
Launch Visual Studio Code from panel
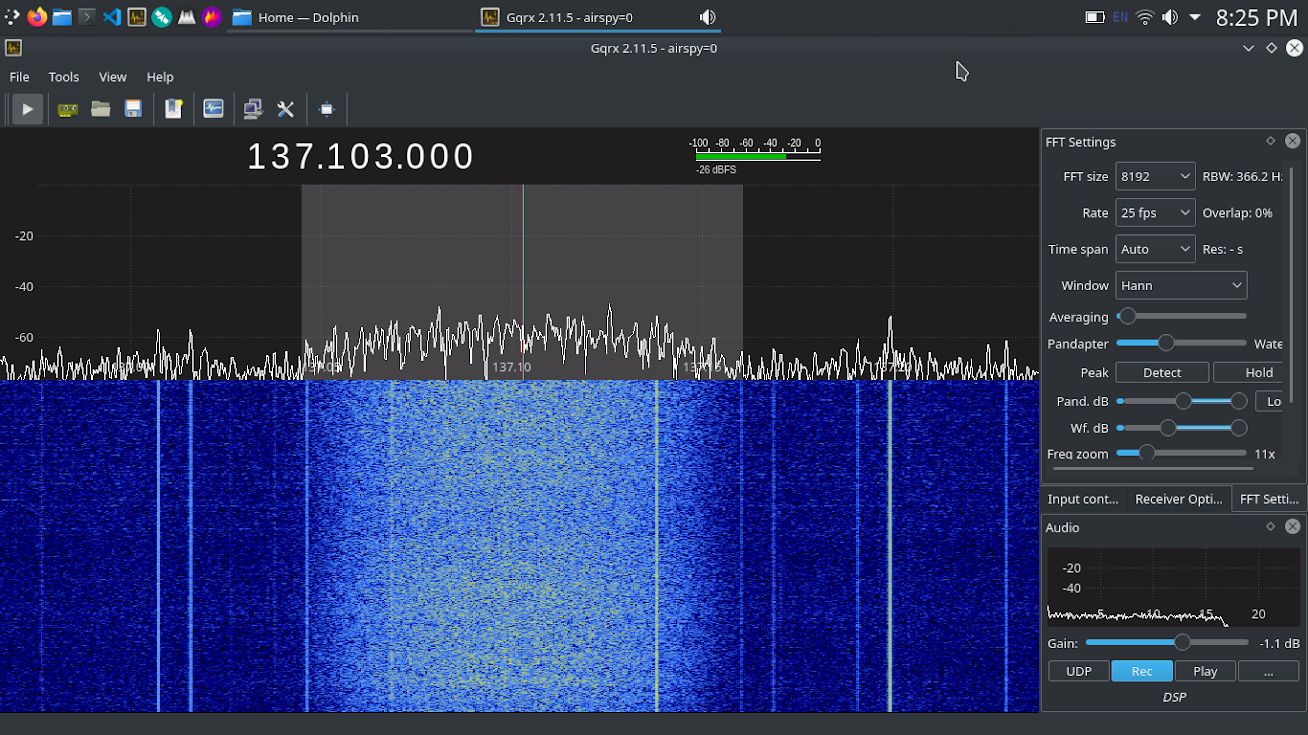(x=112, y=17)
